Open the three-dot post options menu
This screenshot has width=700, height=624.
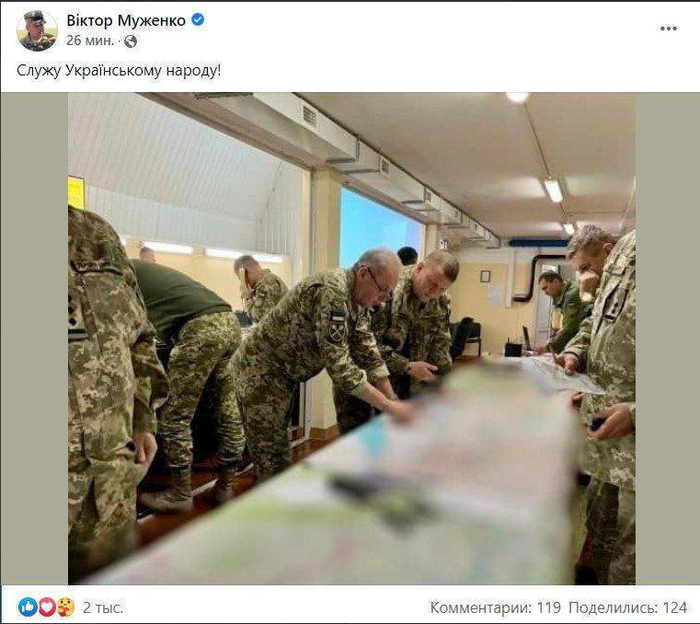click(668, 29)
